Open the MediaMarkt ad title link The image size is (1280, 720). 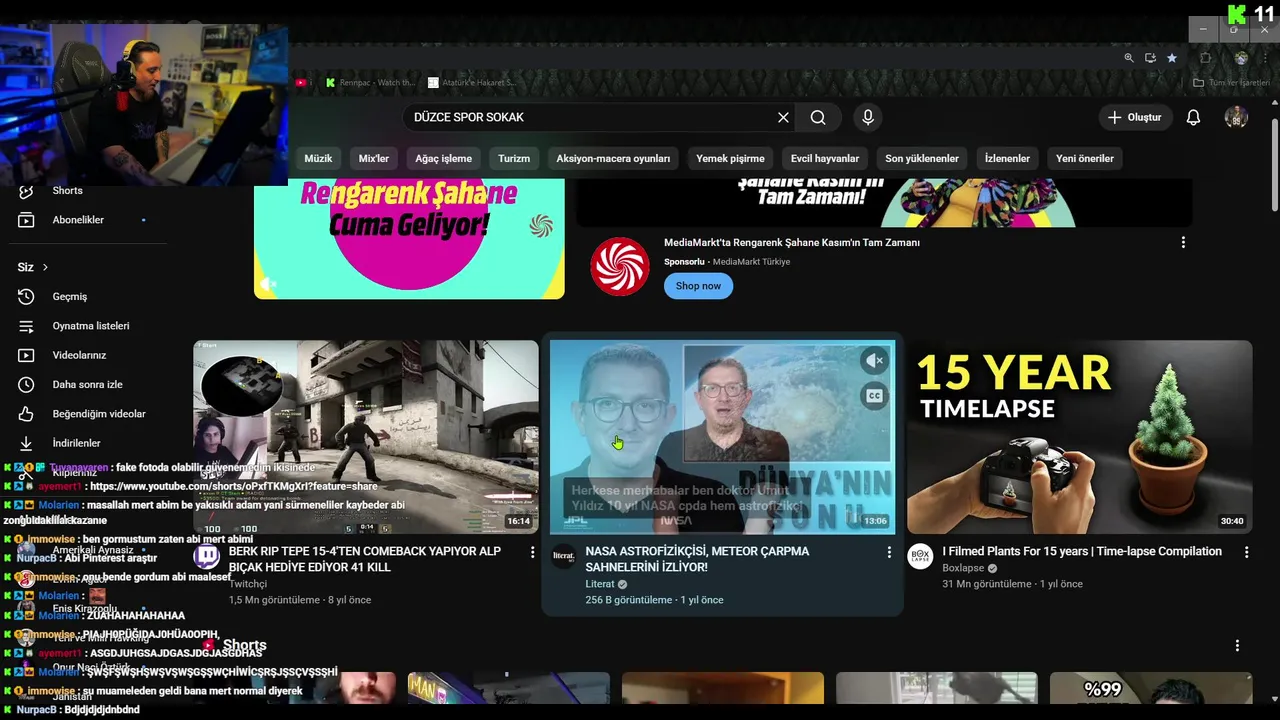pos(792,242)
